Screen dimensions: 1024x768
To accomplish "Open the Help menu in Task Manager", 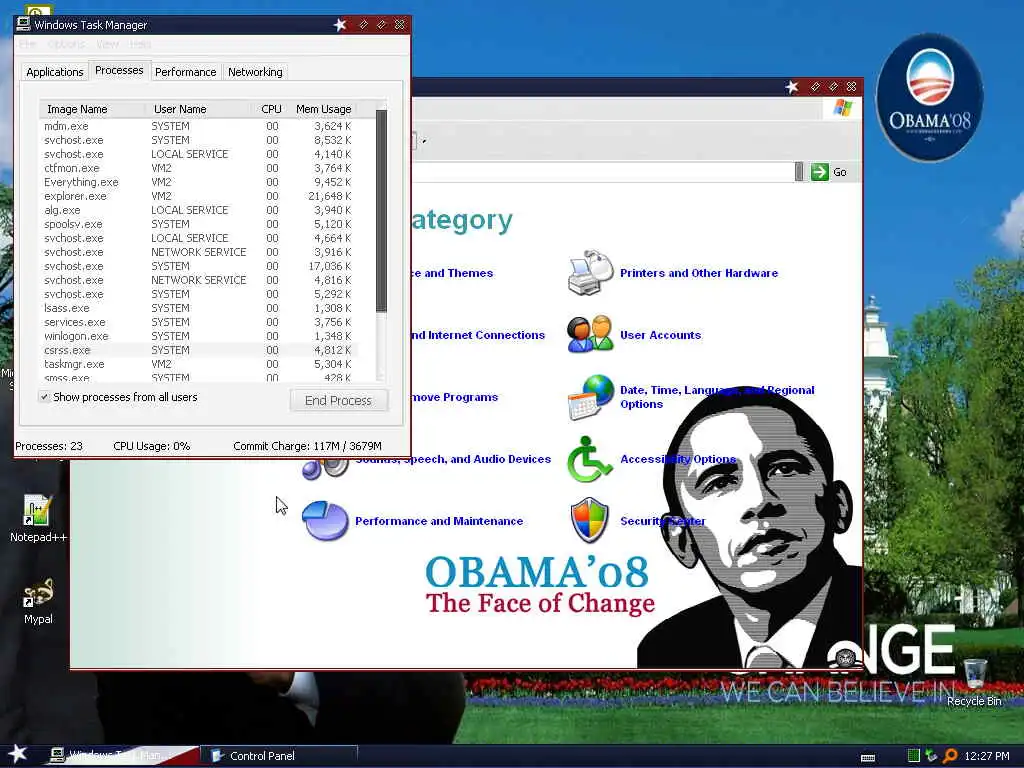I will click(x=140, y=44).
